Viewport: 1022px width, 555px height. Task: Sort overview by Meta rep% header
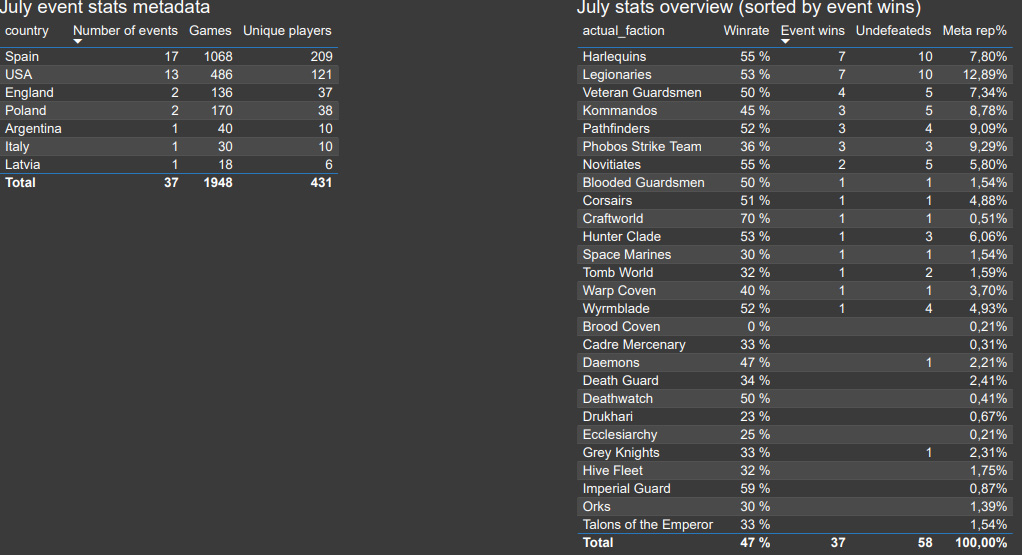(x=974, y=31)
